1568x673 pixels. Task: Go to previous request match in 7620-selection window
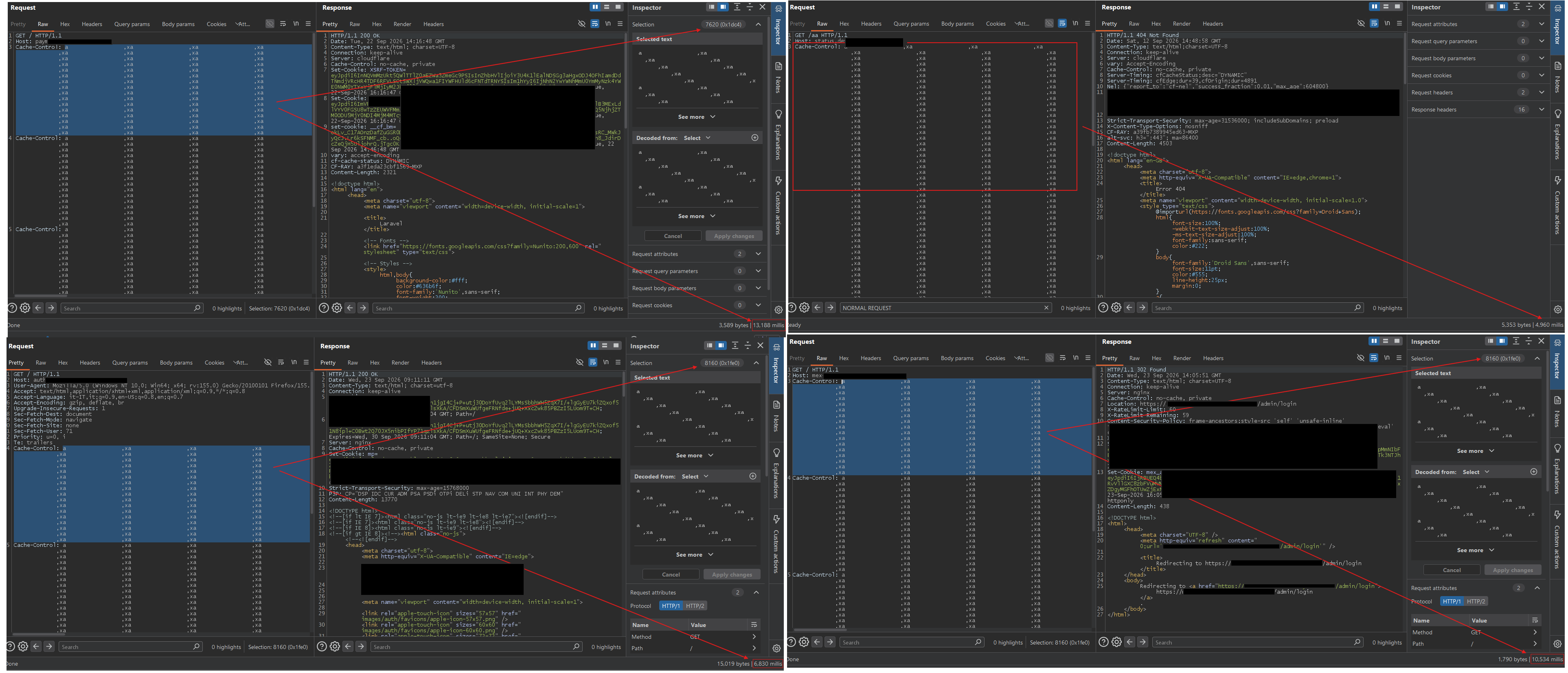tap(38, 308)
